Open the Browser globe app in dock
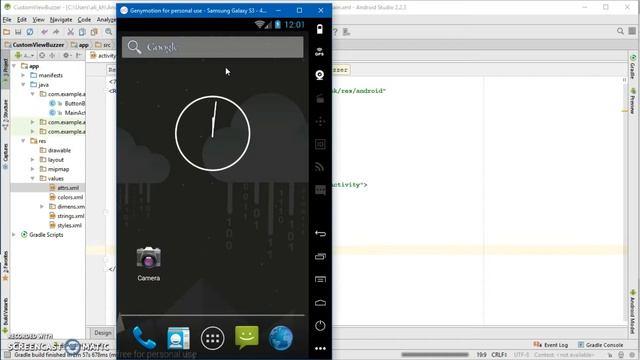 pyautogui.click(x=281, y=338)
